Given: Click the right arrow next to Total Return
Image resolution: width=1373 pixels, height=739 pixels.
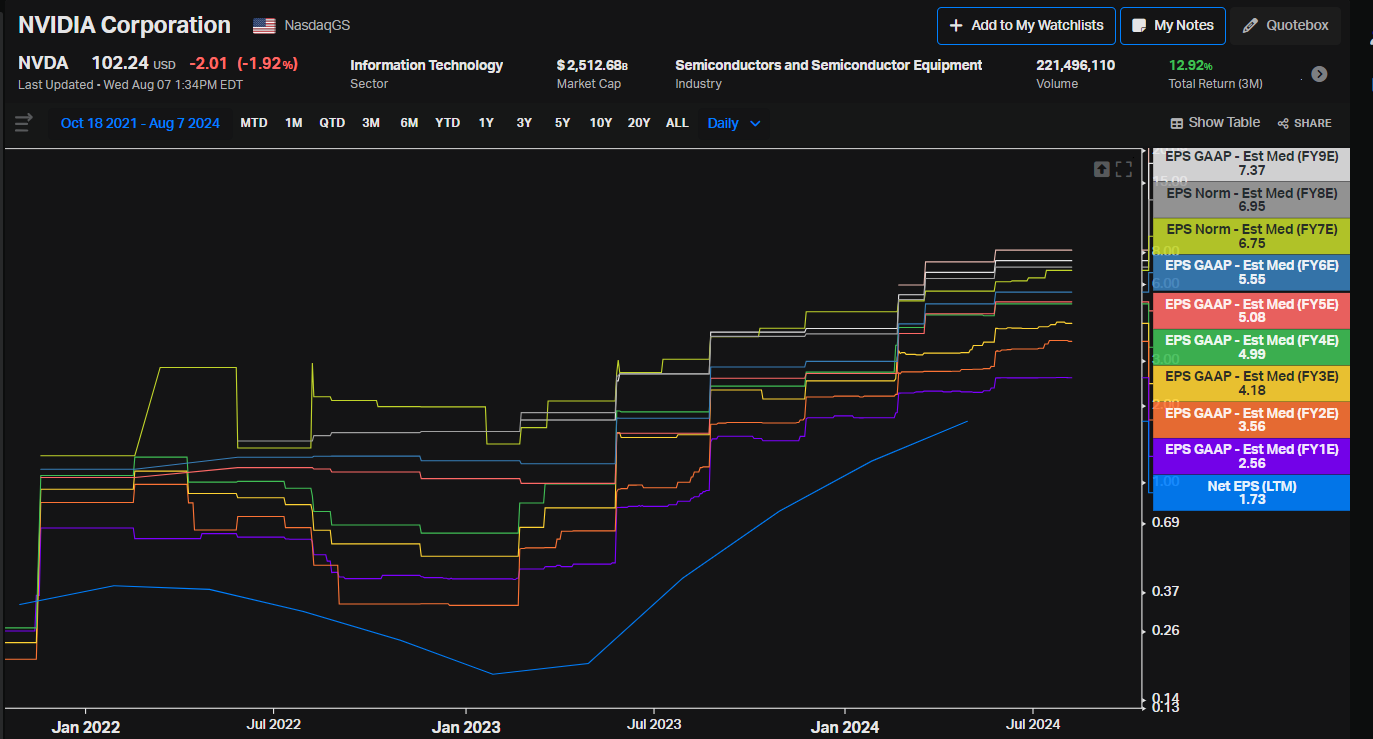Looking at the screenshot, I should (1319, 74).
